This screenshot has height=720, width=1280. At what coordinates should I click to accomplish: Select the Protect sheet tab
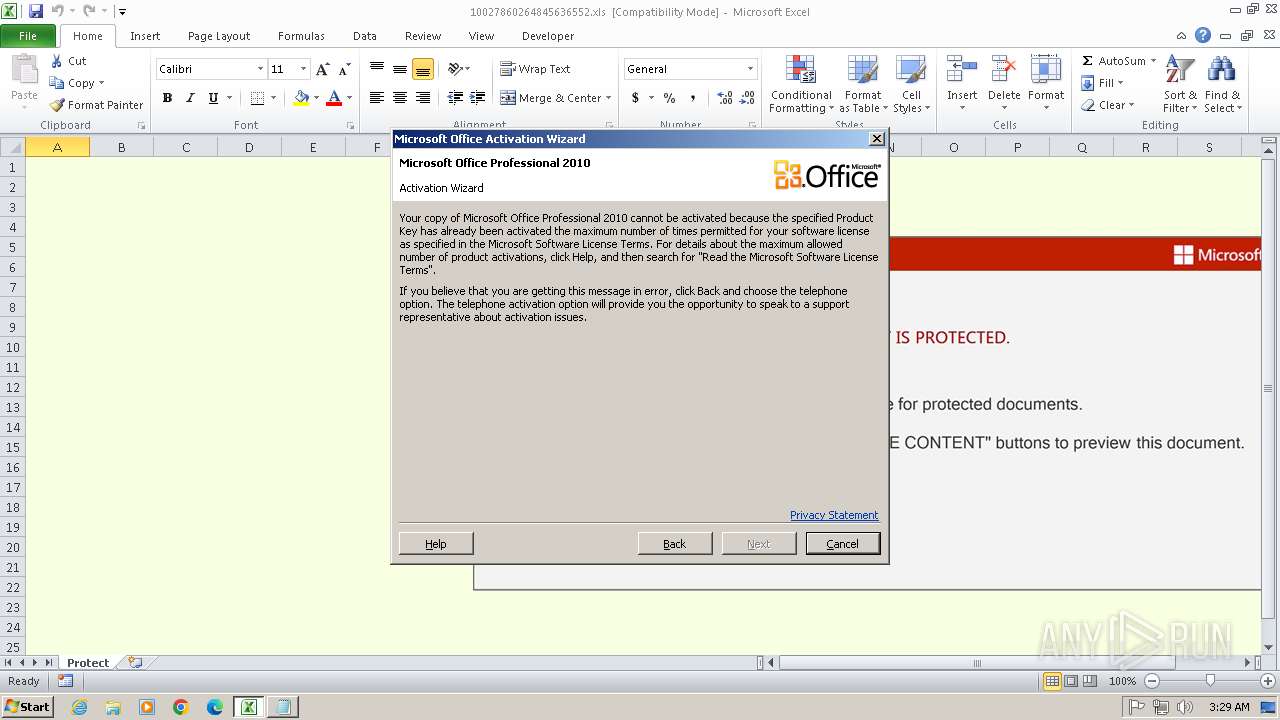click(x=88, y=663)
